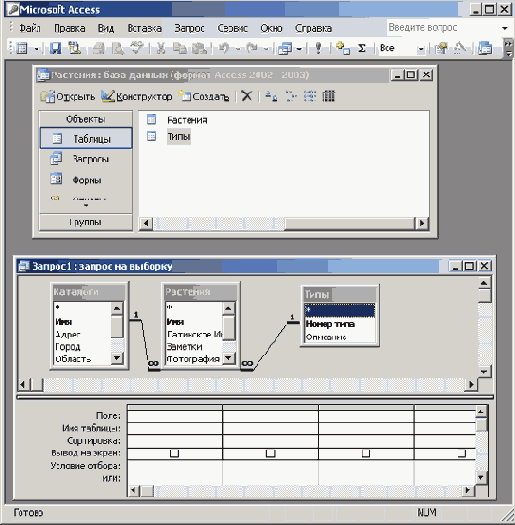Screen dimensions: 515x525
Task: Click Создать in the database window
Action: [x=204, y=96]
